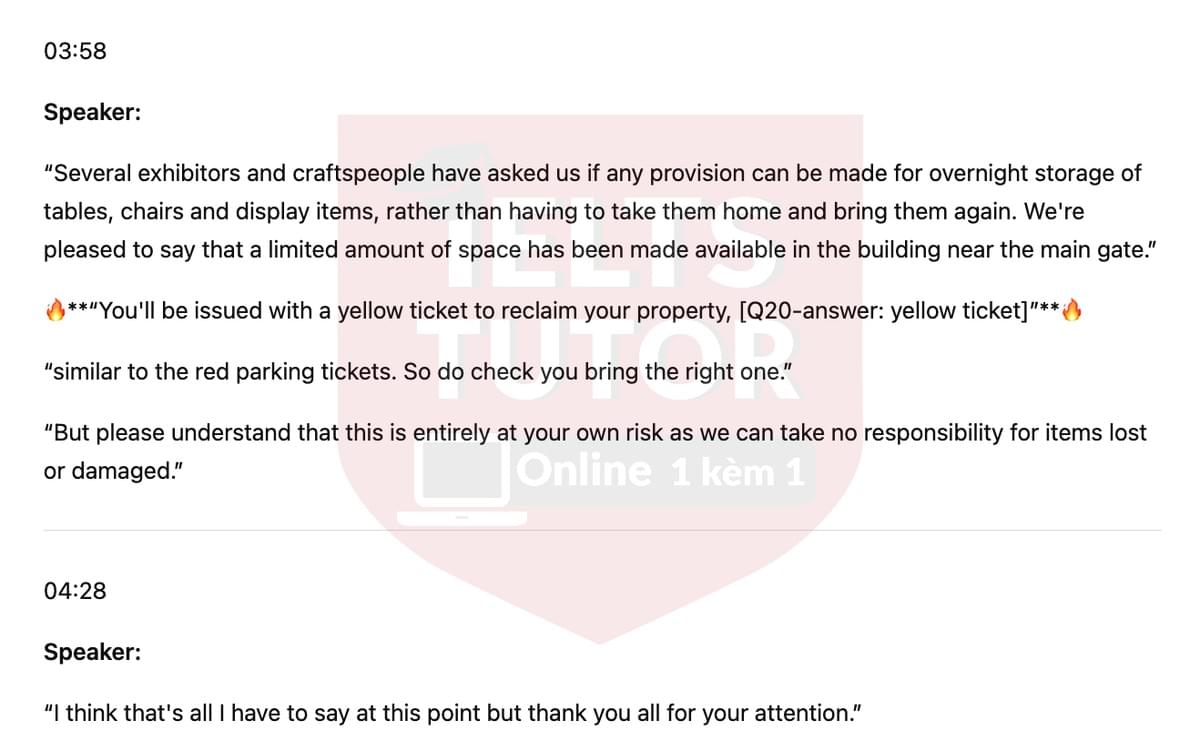Click the horizontal divider above 04:28
Image resolution: width=1200 pixels, height=750 pixels.
[603, 529]
